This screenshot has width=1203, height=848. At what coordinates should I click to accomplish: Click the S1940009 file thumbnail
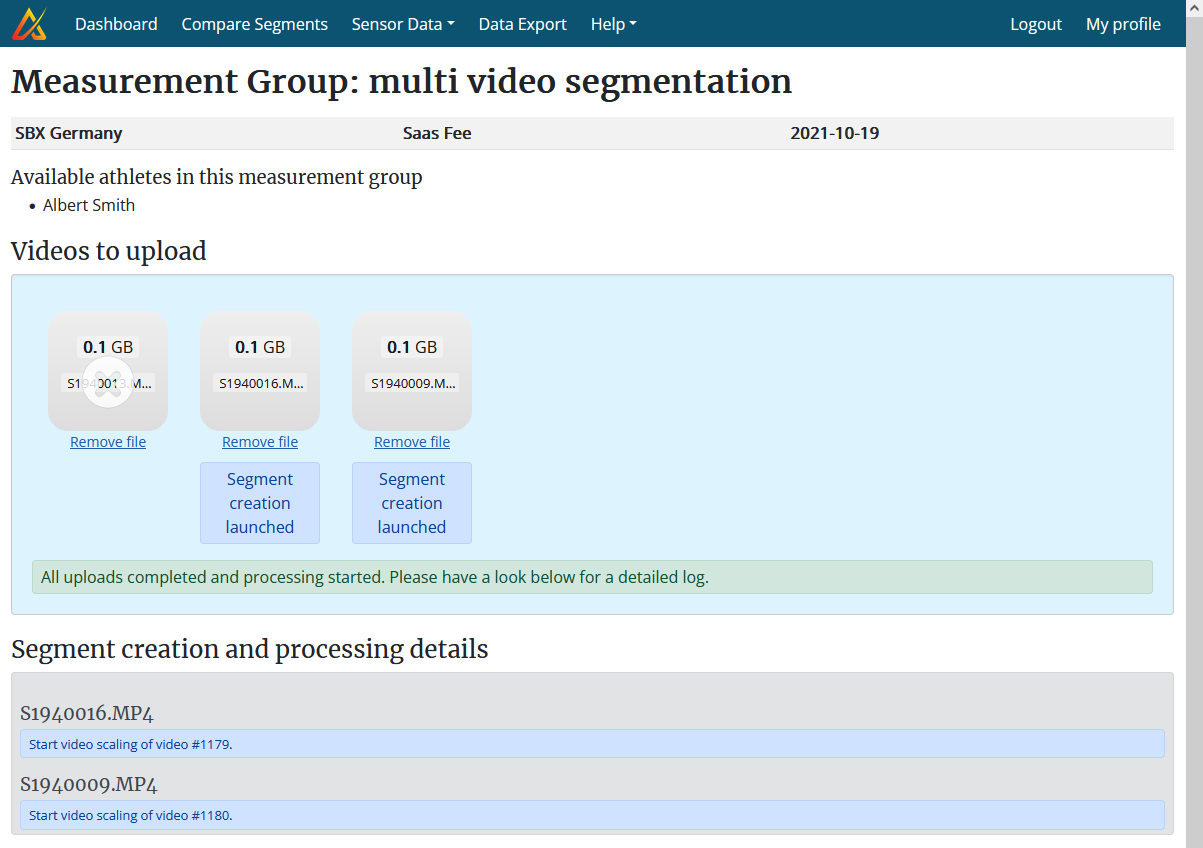412,371
